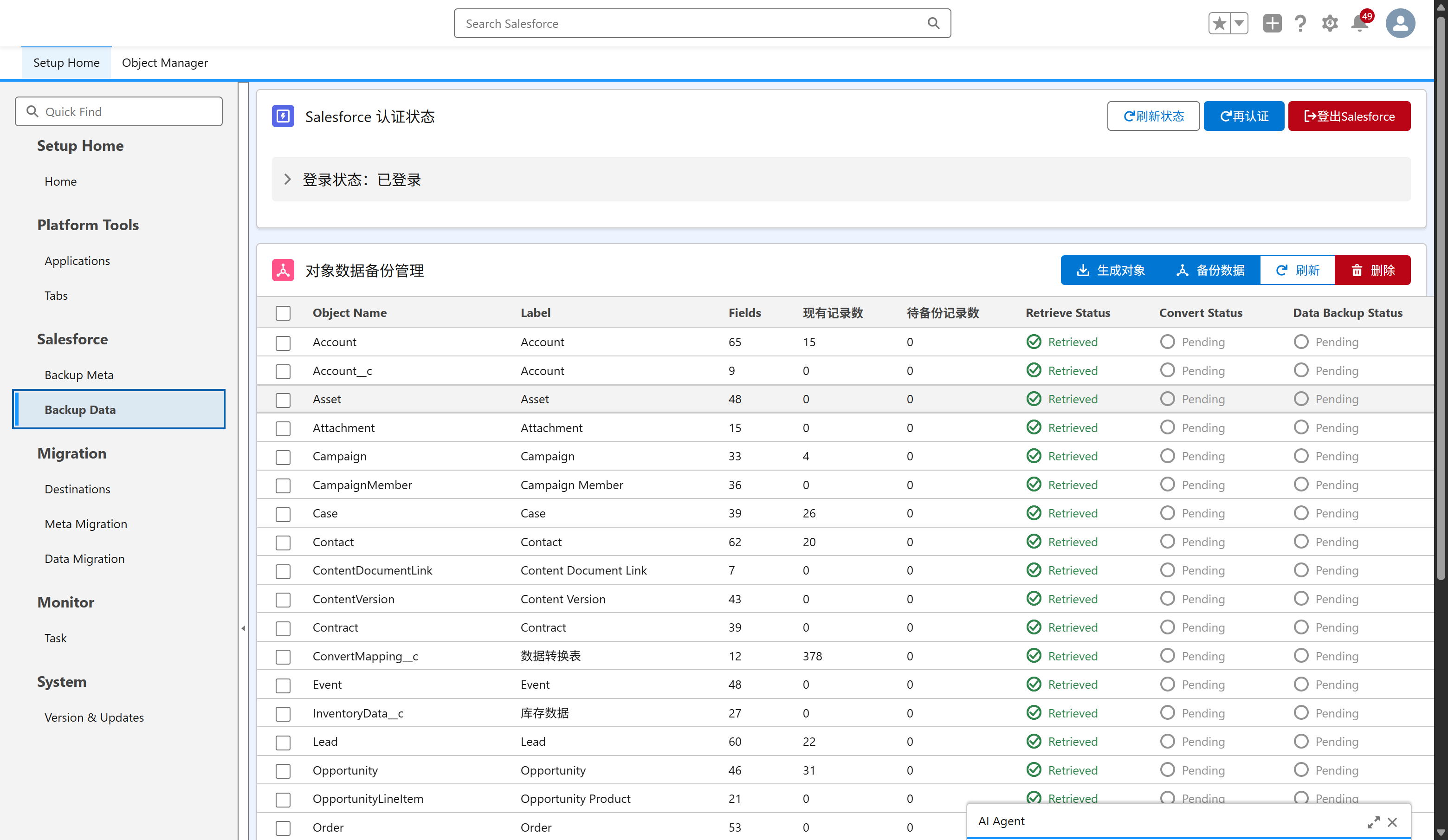Click the OpportunityLineItem object name

[368, 799]
